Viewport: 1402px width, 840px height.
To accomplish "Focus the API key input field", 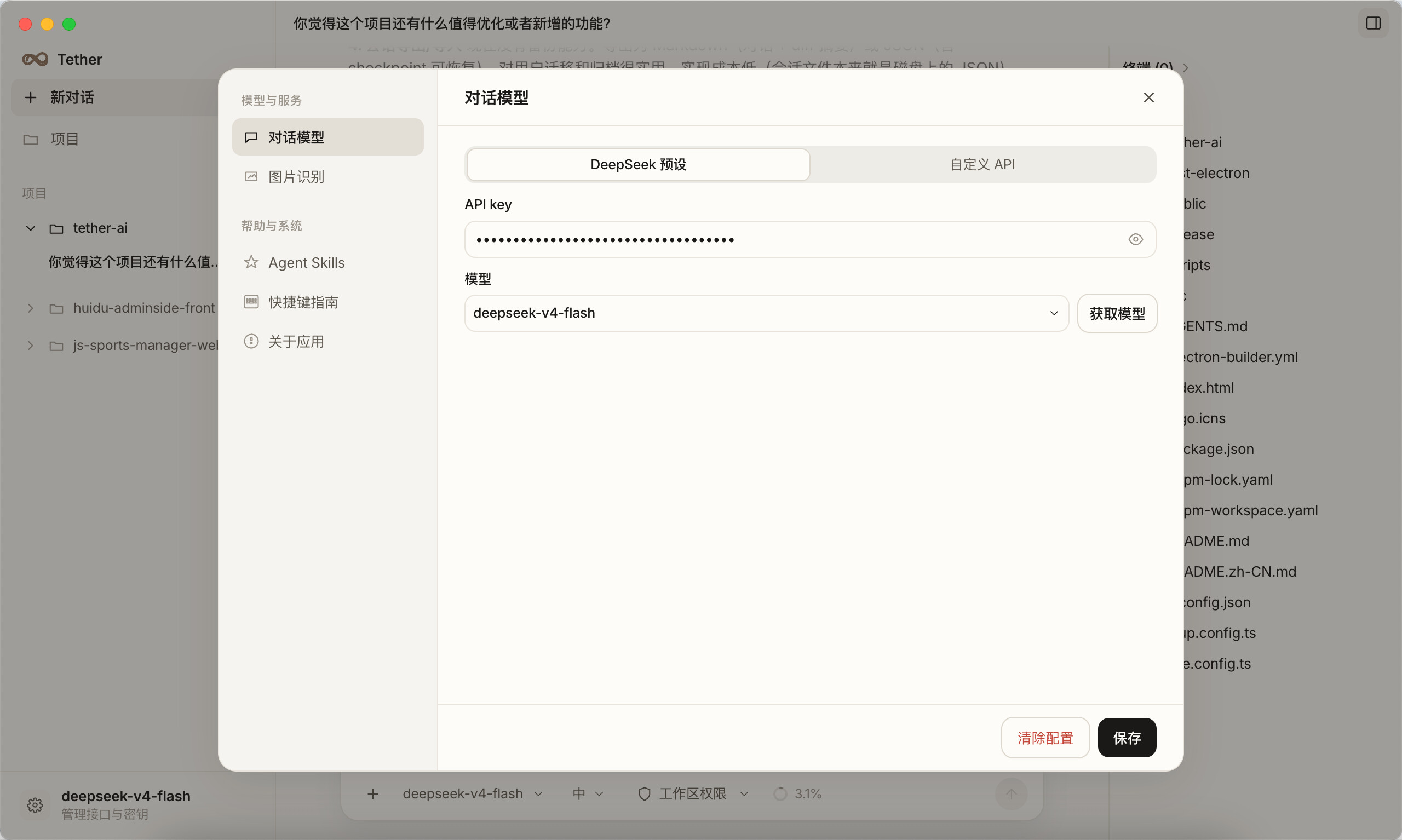I will 810,239.
